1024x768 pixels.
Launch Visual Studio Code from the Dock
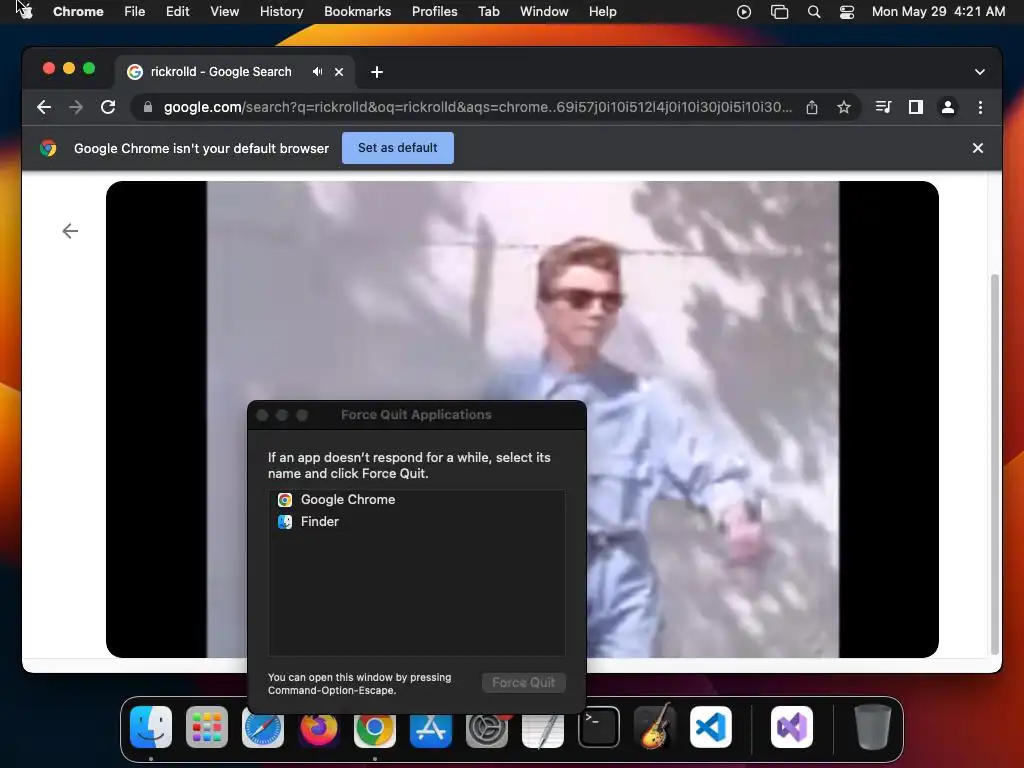pos(711,727)
